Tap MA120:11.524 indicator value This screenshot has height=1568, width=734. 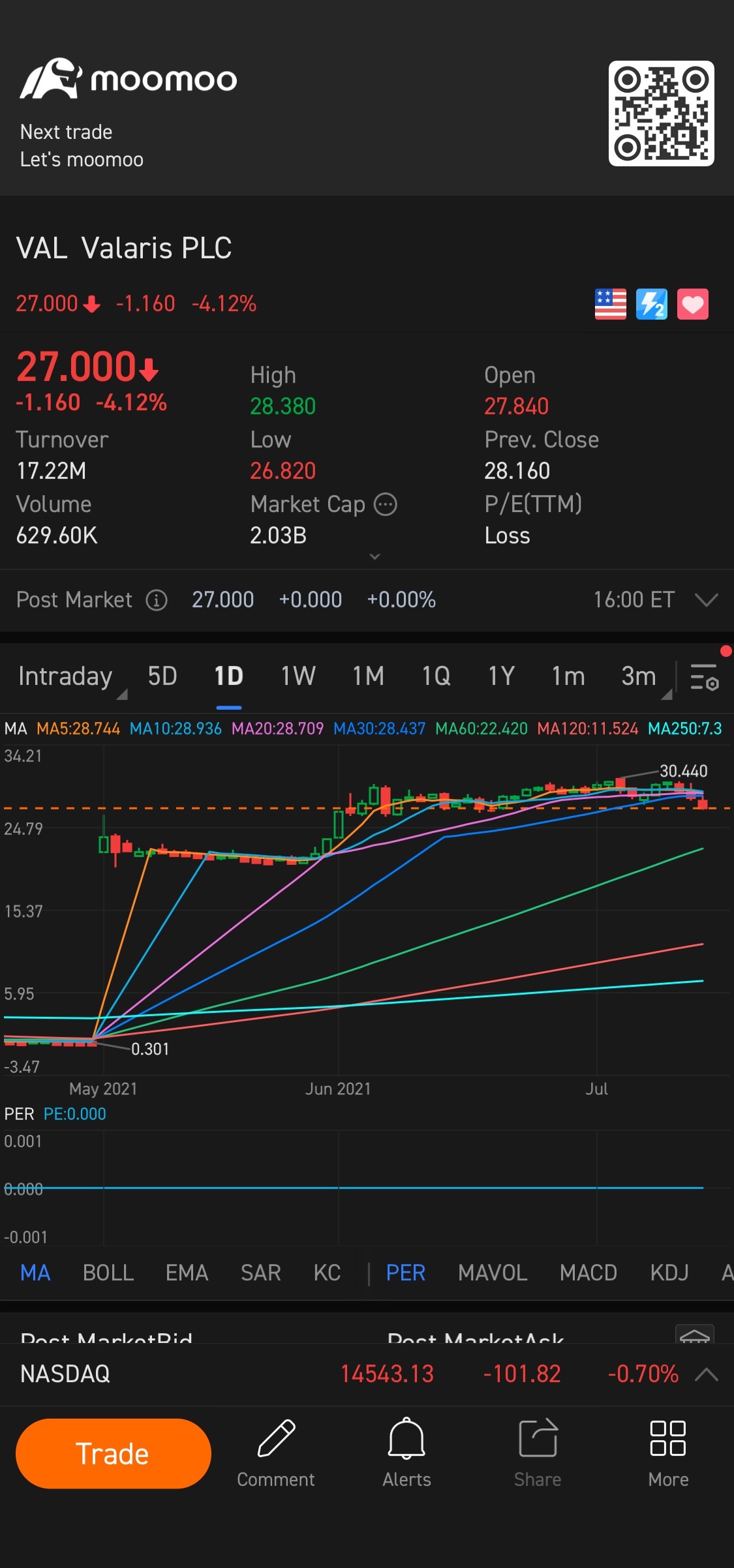pos(587,729)
